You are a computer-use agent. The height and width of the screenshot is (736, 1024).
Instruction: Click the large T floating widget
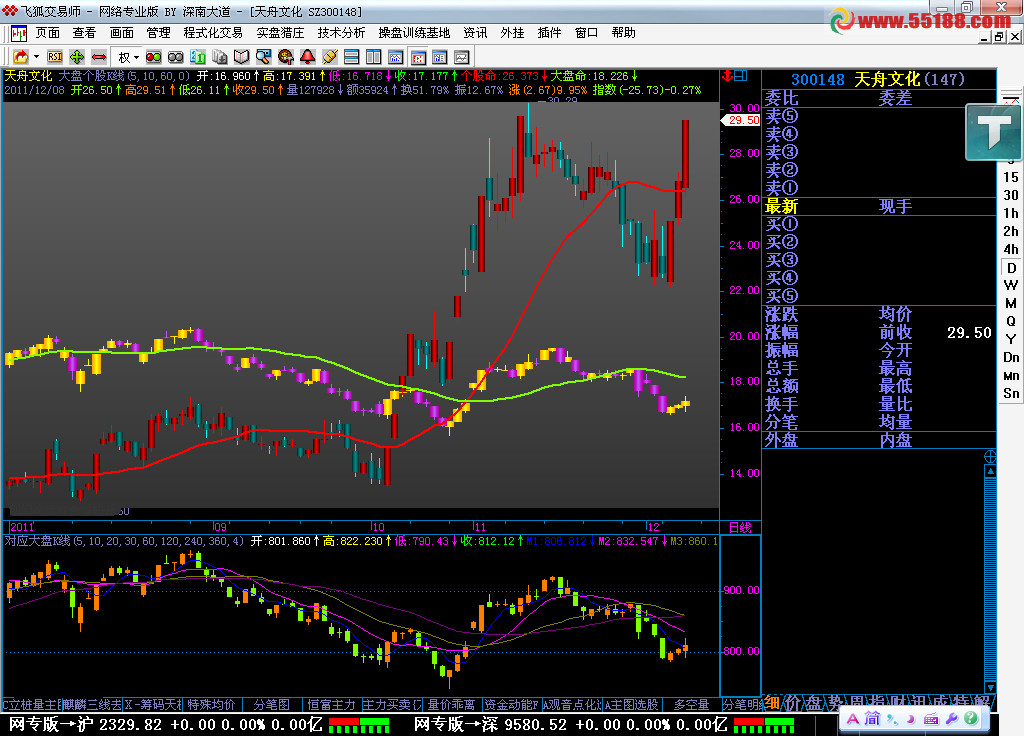click(992, 131)
